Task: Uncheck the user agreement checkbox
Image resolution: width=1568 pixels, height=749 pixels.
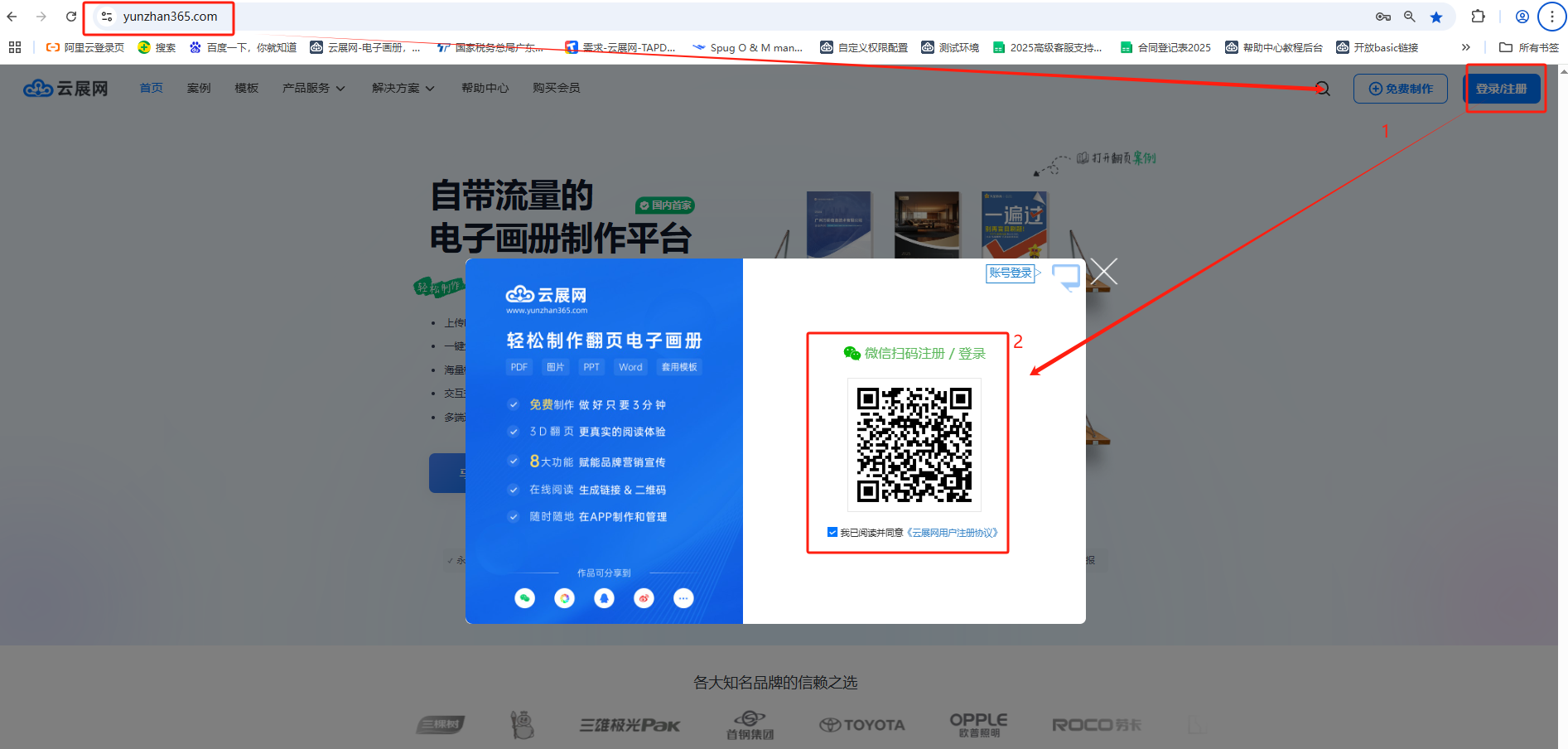Action: (832, 532)
